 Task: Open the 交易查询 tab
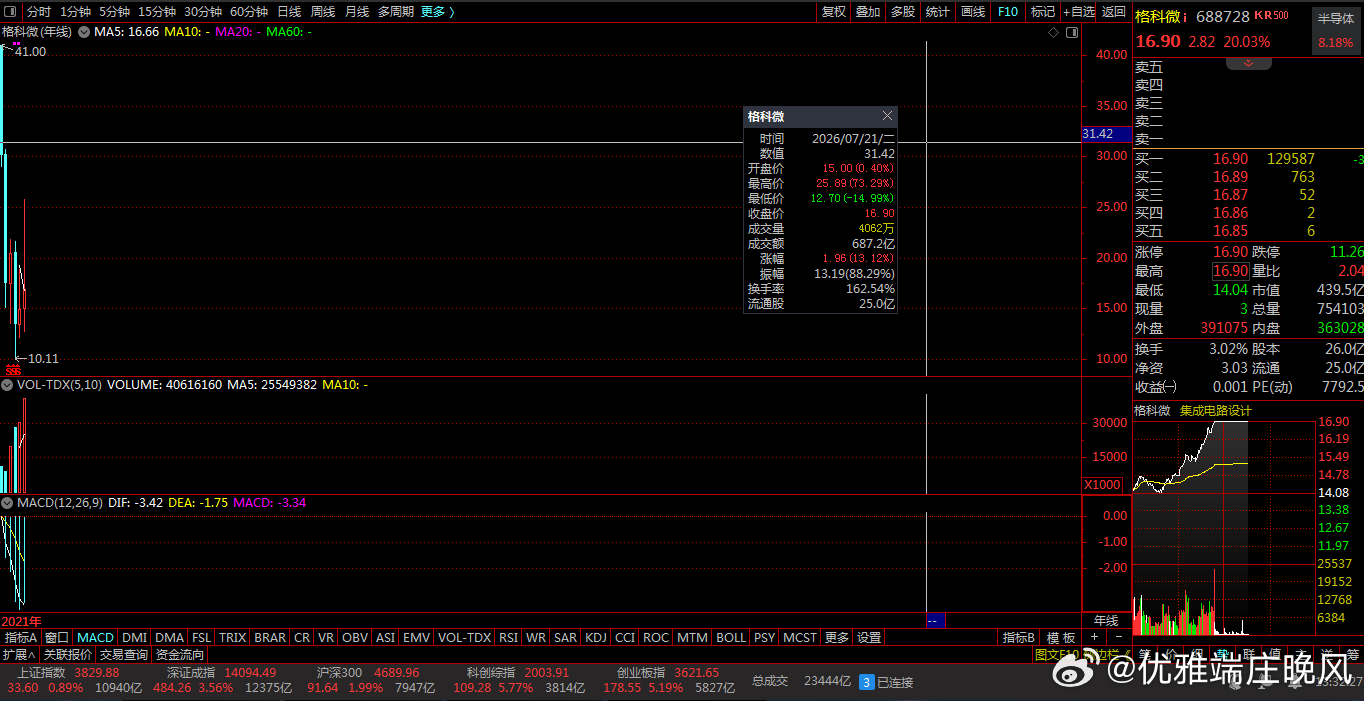point(123,654)
